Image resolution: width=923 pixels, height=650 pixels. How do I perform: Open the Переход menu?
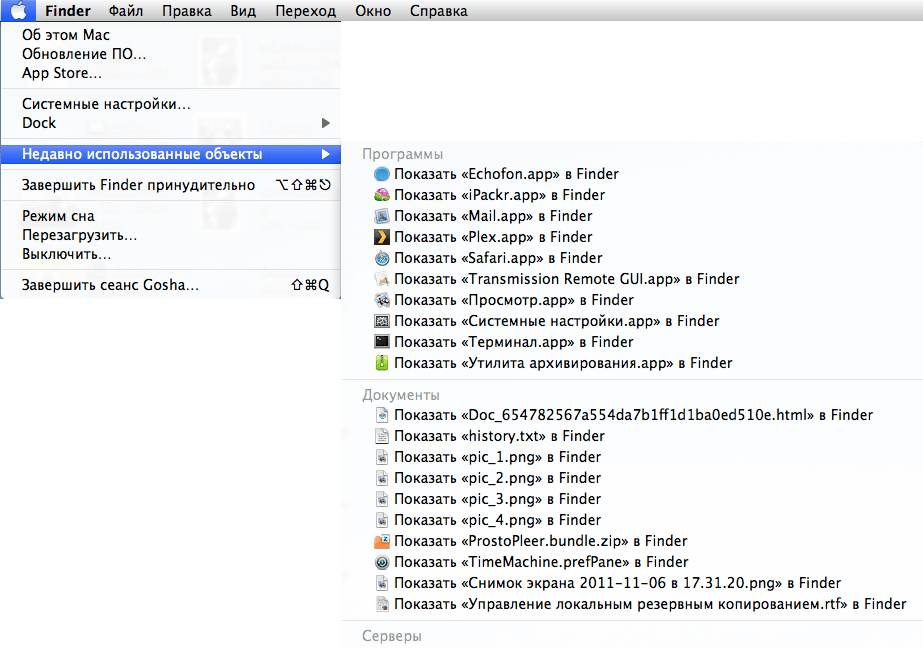(x=306, y=11)
